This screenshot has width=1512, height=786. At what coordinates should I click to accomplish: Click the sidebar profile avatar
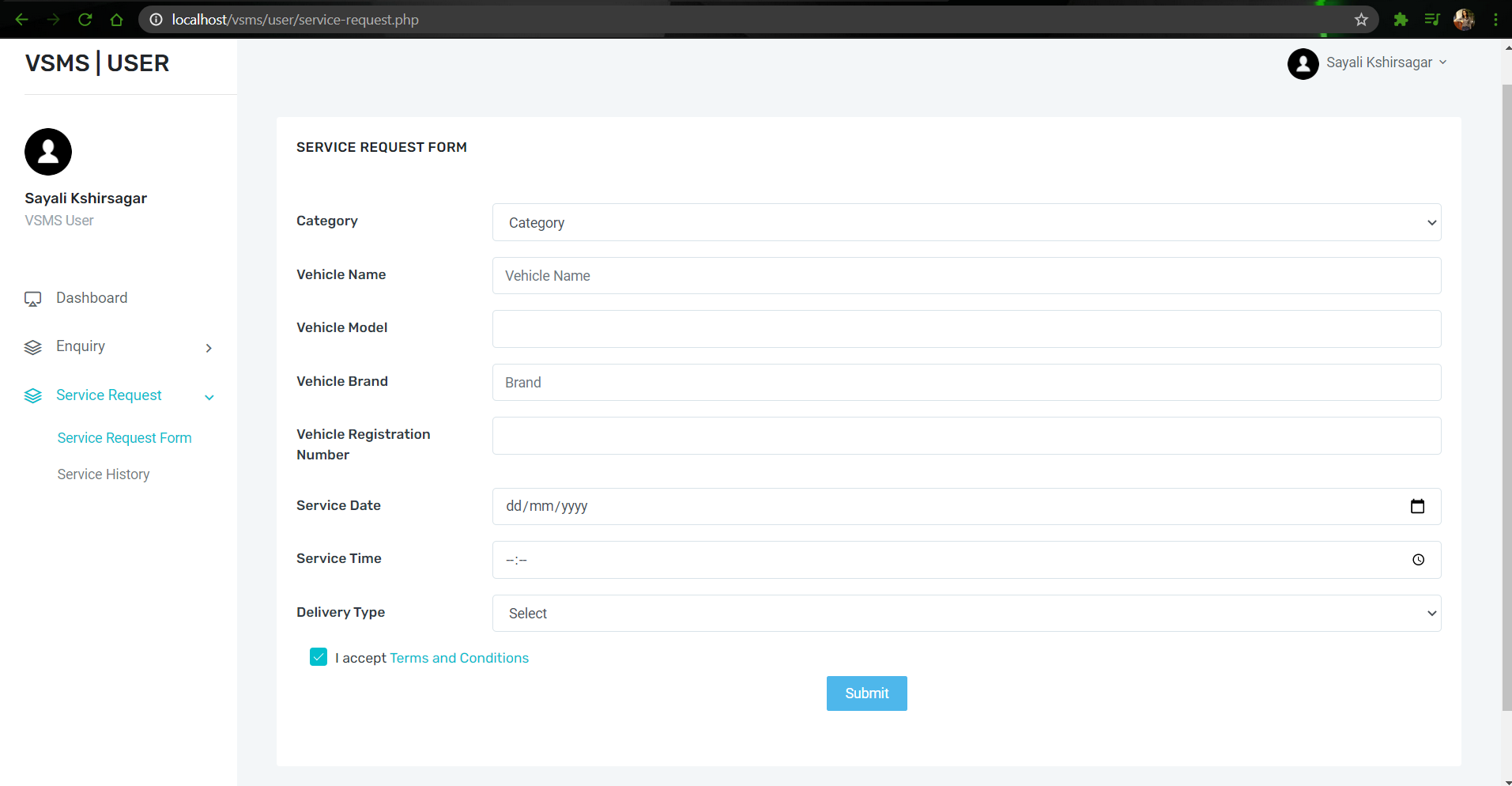pos(47,151)
